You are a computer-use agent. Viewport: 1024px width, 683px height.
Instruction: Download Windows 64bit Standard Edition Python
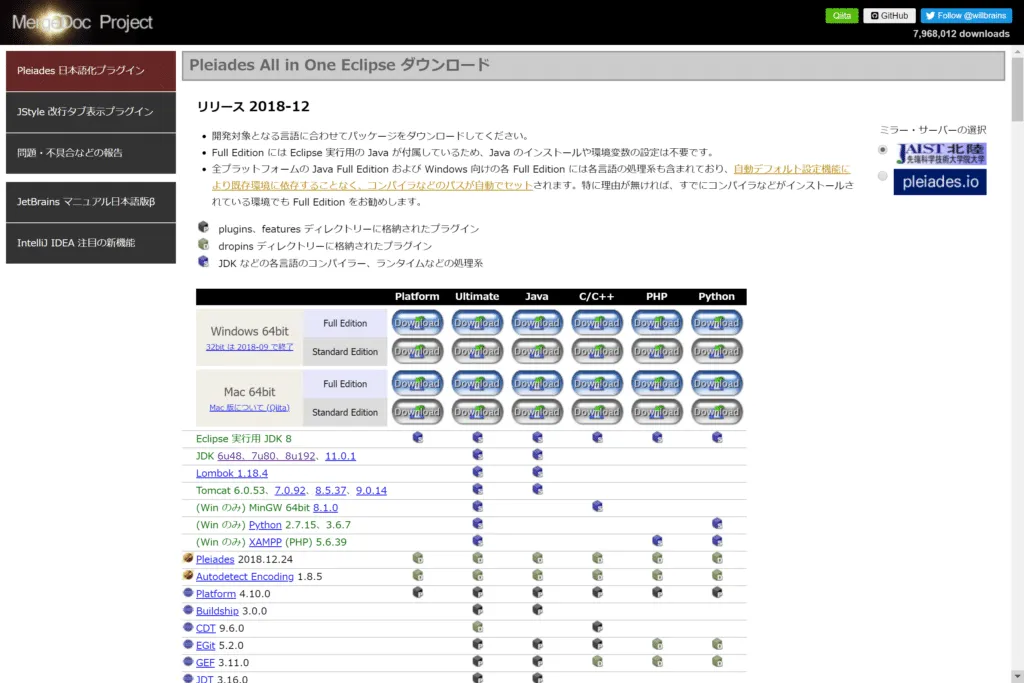716,351
